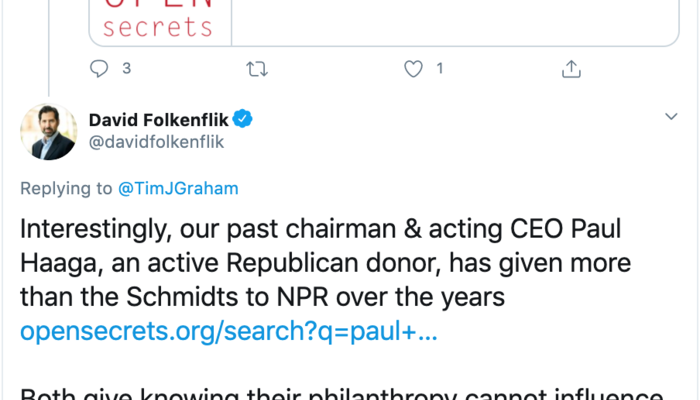Retweet the Open Secrets tweet
700x400 pixels.
257,69
